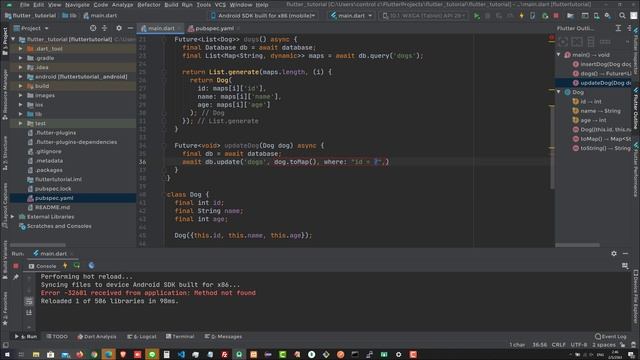640x360 pixels.
Task: Open the Tools menu
Action: [x=204, y=4]
